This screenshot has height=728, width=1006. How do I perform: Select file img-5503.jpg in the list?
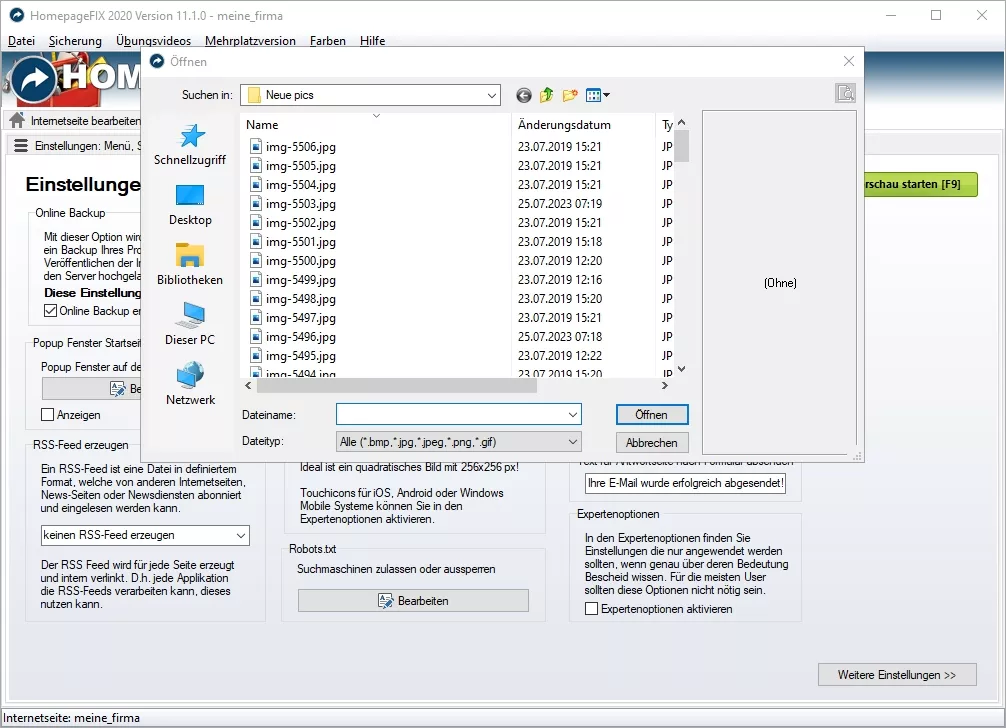[x=300, y=204]
